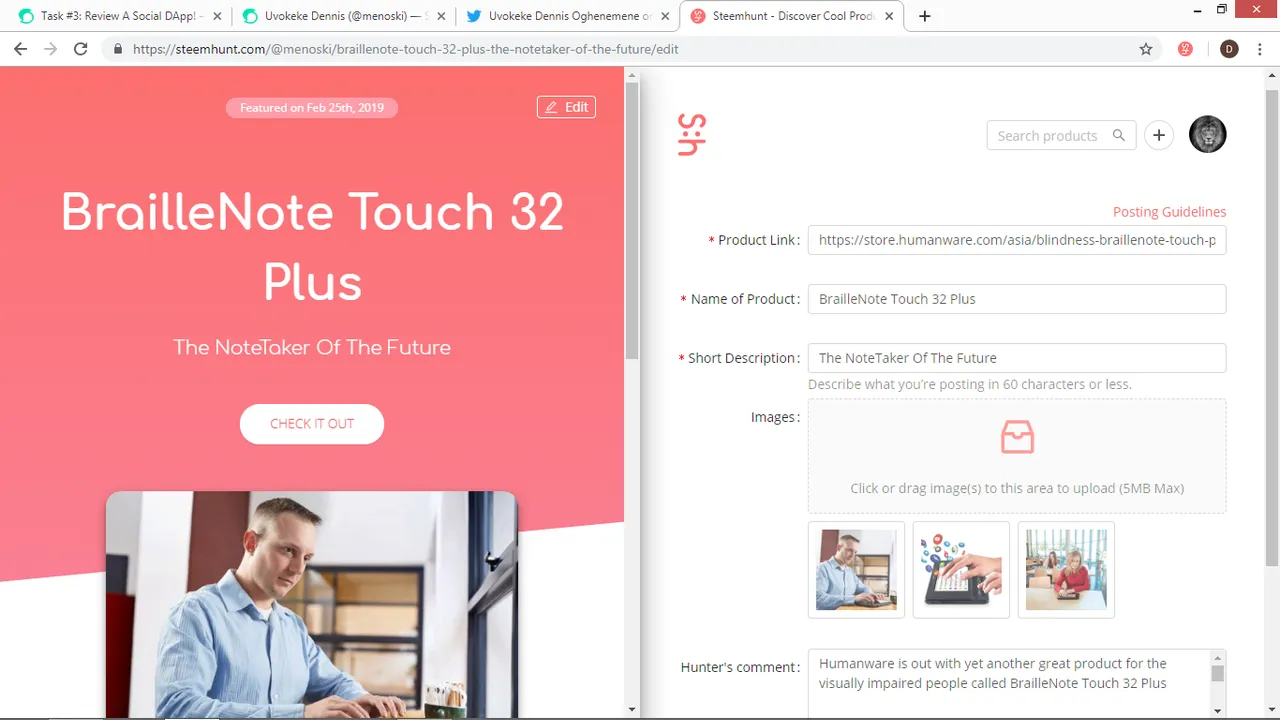Click the Steemhunt logo

(x=692, y=135)
